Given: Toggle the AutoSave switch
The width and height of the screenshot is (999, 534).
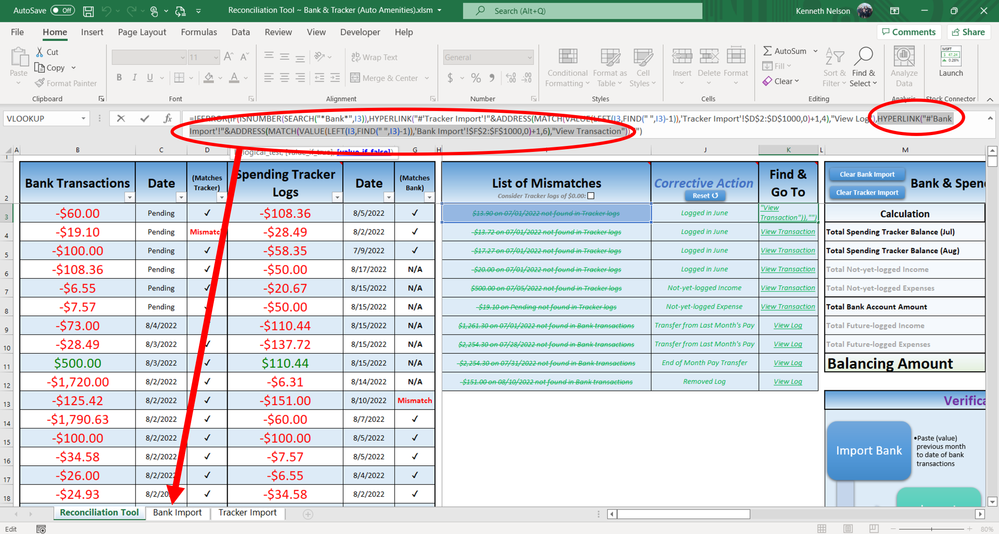Looking at the screenshot, I should [62, 11].
